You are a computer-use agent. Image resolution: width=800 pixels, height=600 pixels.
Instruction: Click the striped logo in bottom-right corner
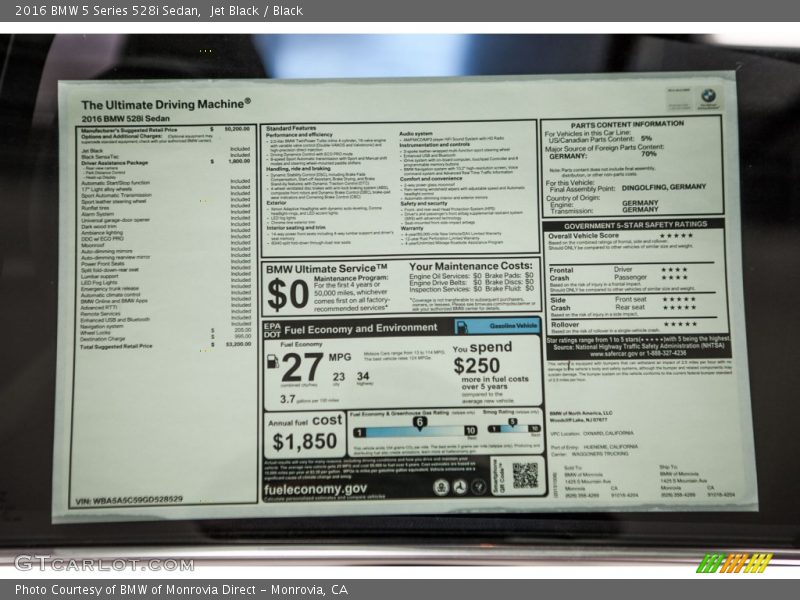click(733, 563)
